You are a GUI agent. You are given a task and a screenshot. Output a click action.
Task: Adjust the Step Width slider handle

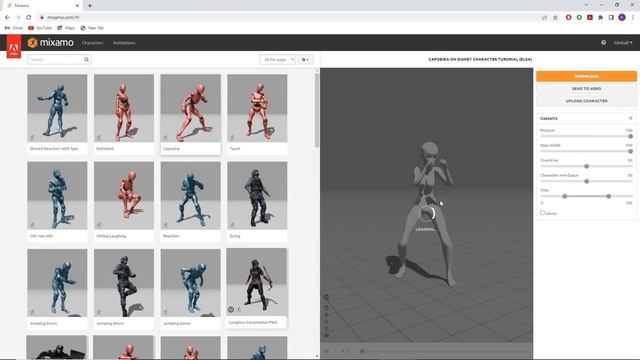[x=630, y=151]
